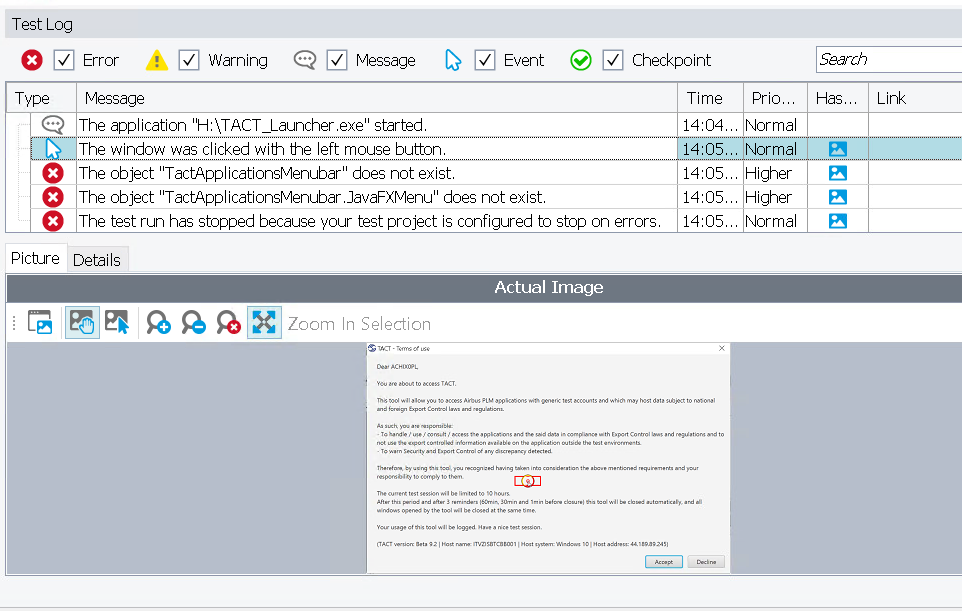The height and width of the screenshot is (611, 962).
Task: Toggle the Warning filter checkbox
Action: (x=189, y=60)
